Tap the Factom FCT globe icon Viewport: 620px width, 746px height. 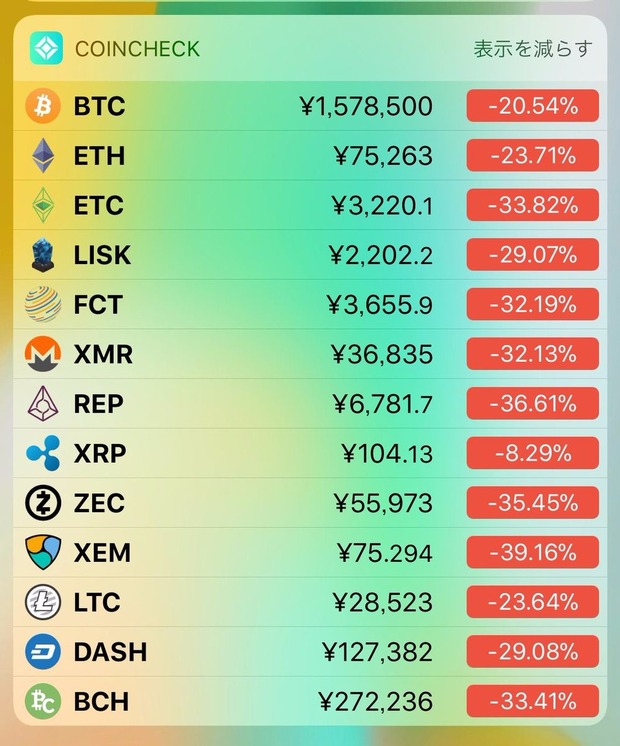pos(43,304)
